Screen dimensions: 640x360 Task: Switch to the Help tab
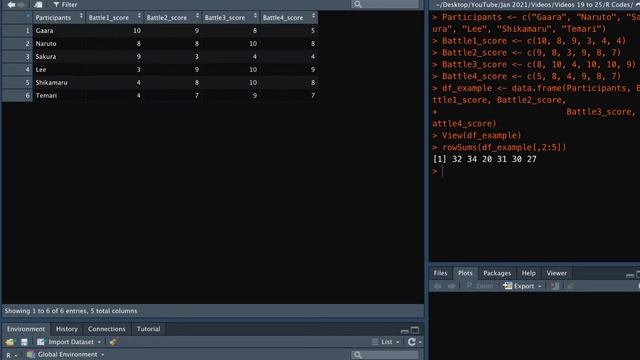click(528, 273)
